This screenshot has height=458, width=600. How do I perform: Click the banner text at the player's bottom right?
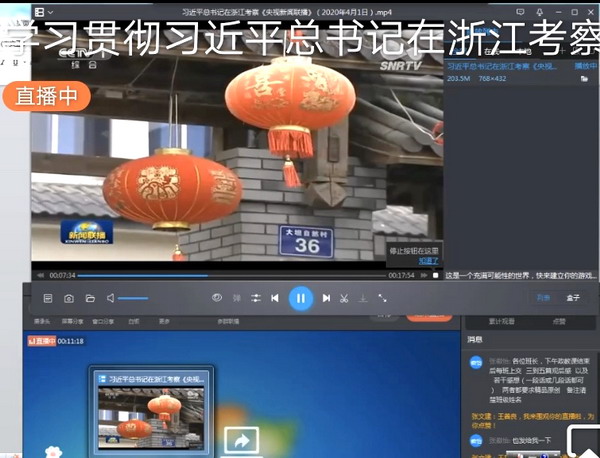point(521,275)
